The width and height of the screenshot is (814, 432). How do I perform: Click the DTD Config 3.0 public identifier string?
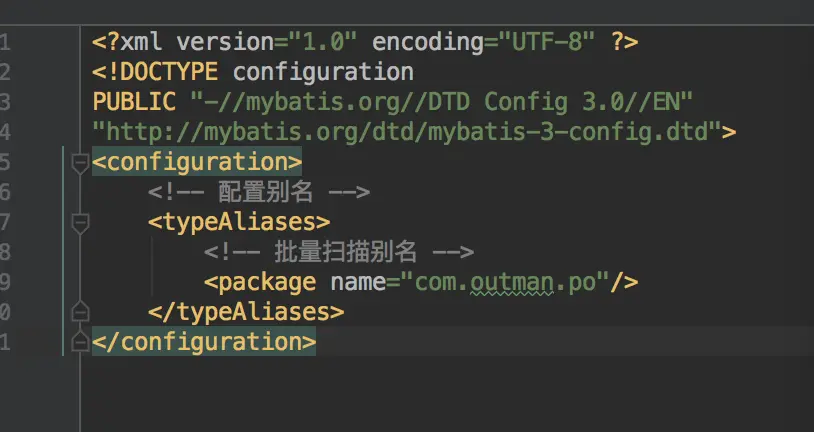[x=441, y=101]
